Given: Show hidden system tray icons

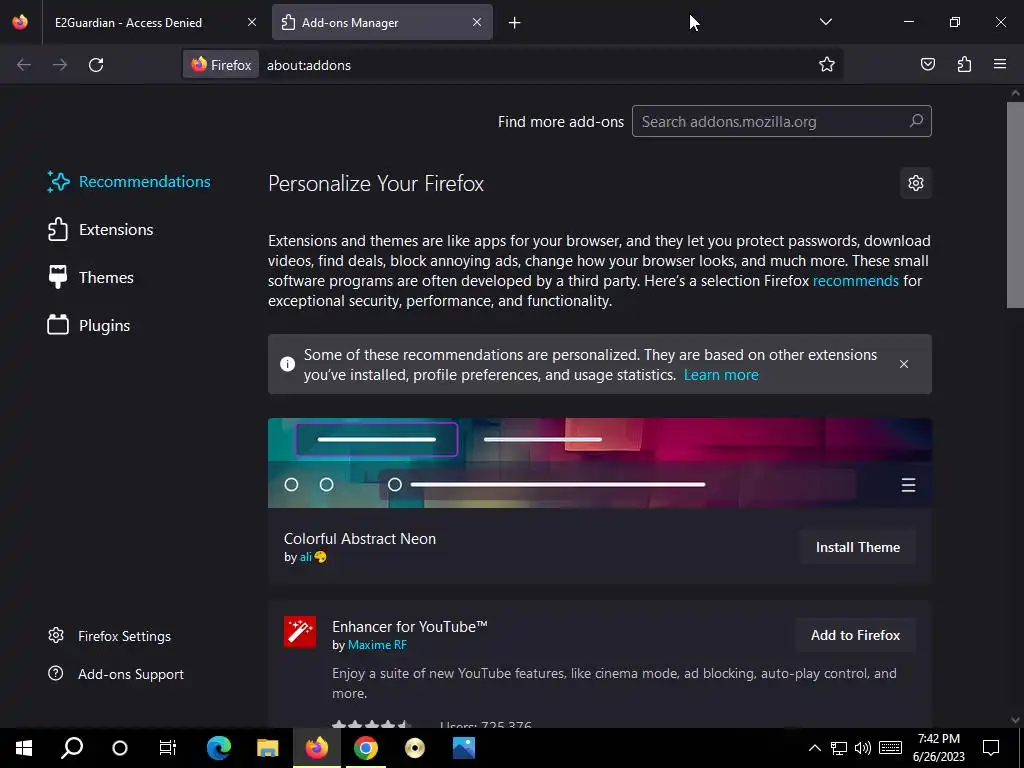Looking at the screenshot, I should [814, 748].
